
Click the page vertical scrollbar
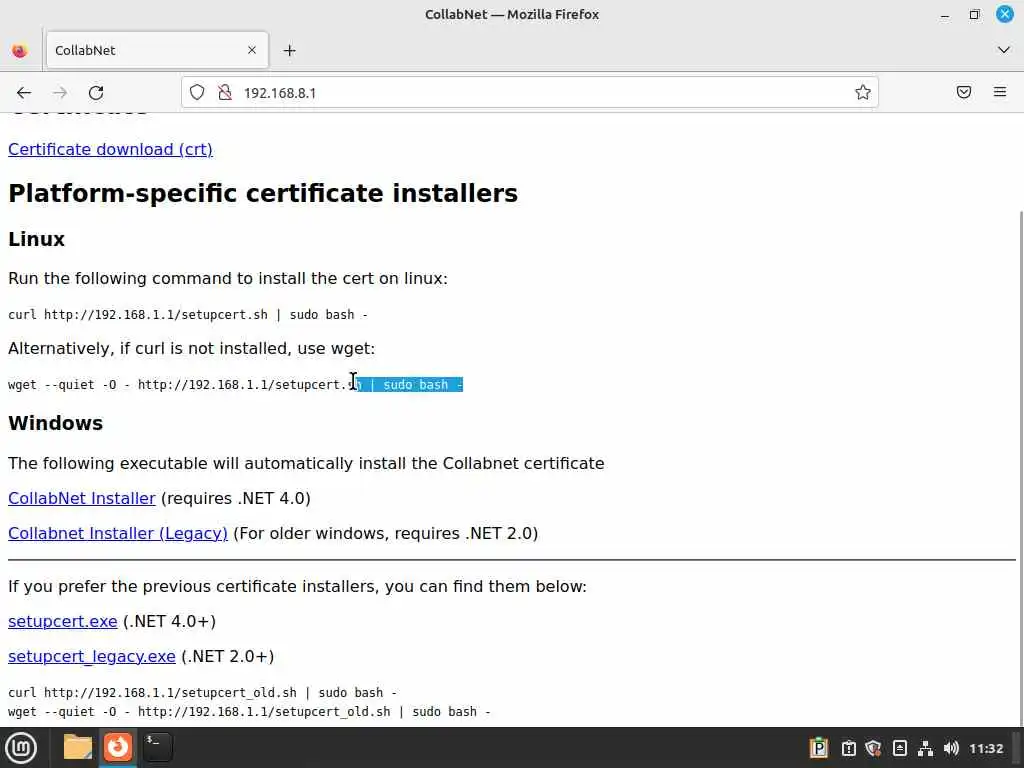click(1019, 468)
